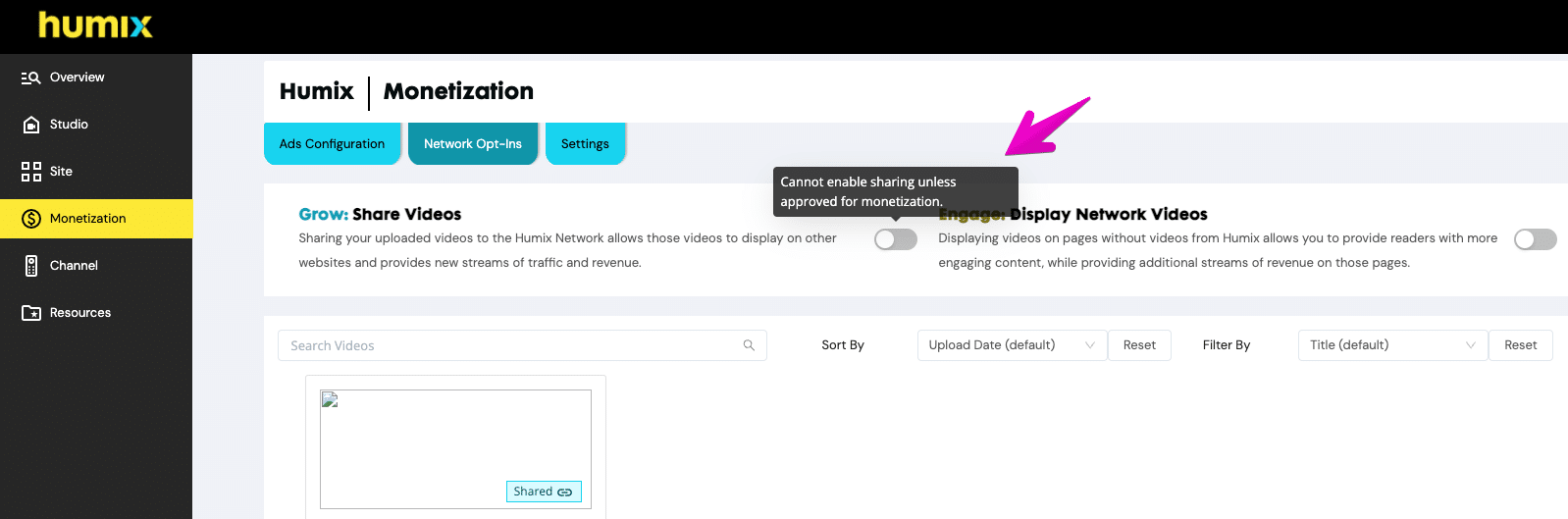Click the Grow: Share Videos heading
This screenshot has height=519, width=1568.
380,214
